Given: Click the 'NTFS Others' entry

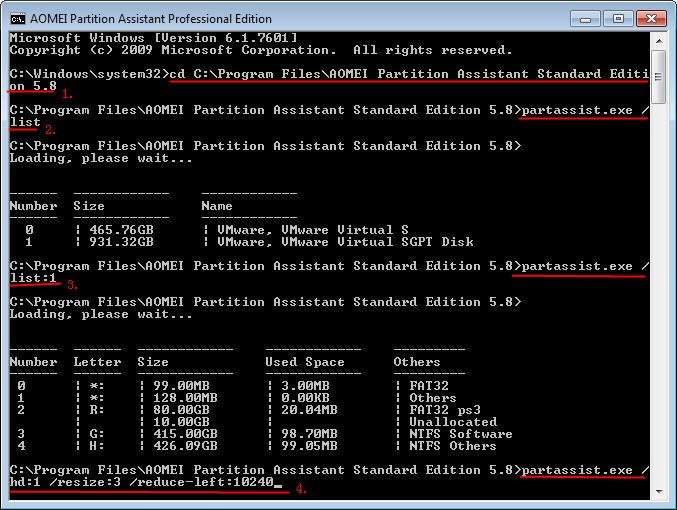Looking at the screenshot, I should pos(453,446).
